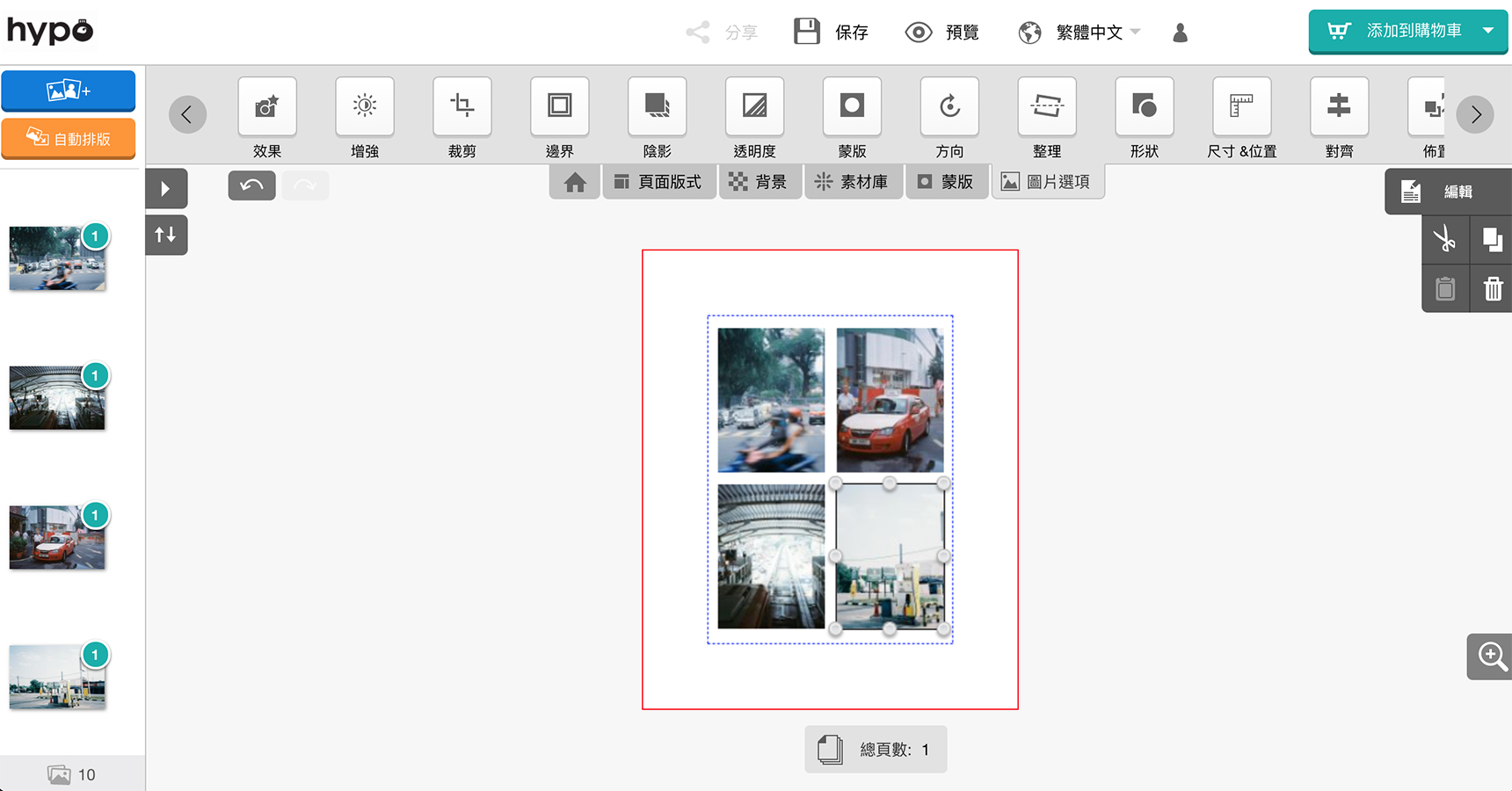Open the 形狀 shape tool
Screen dimensions: 1512x791
point(1145,107)
